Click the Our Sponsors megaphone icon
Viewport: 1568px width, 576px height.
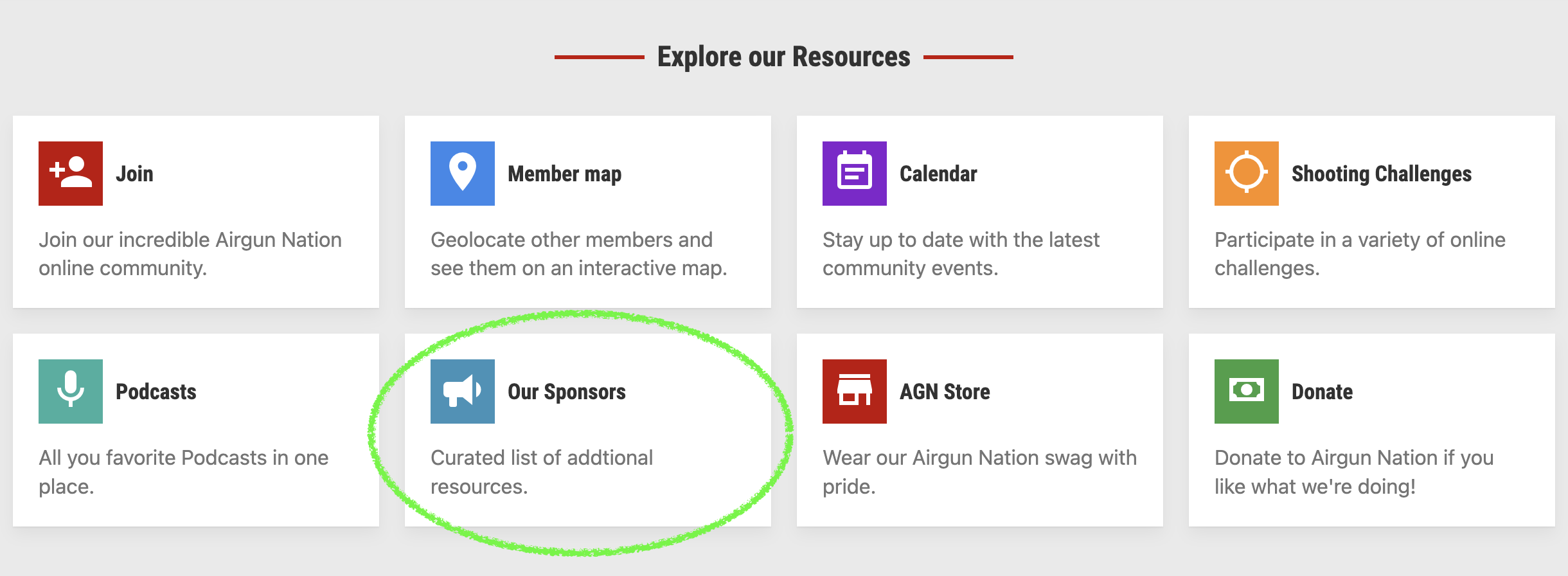pyautogui.click(x=463, y=392)
